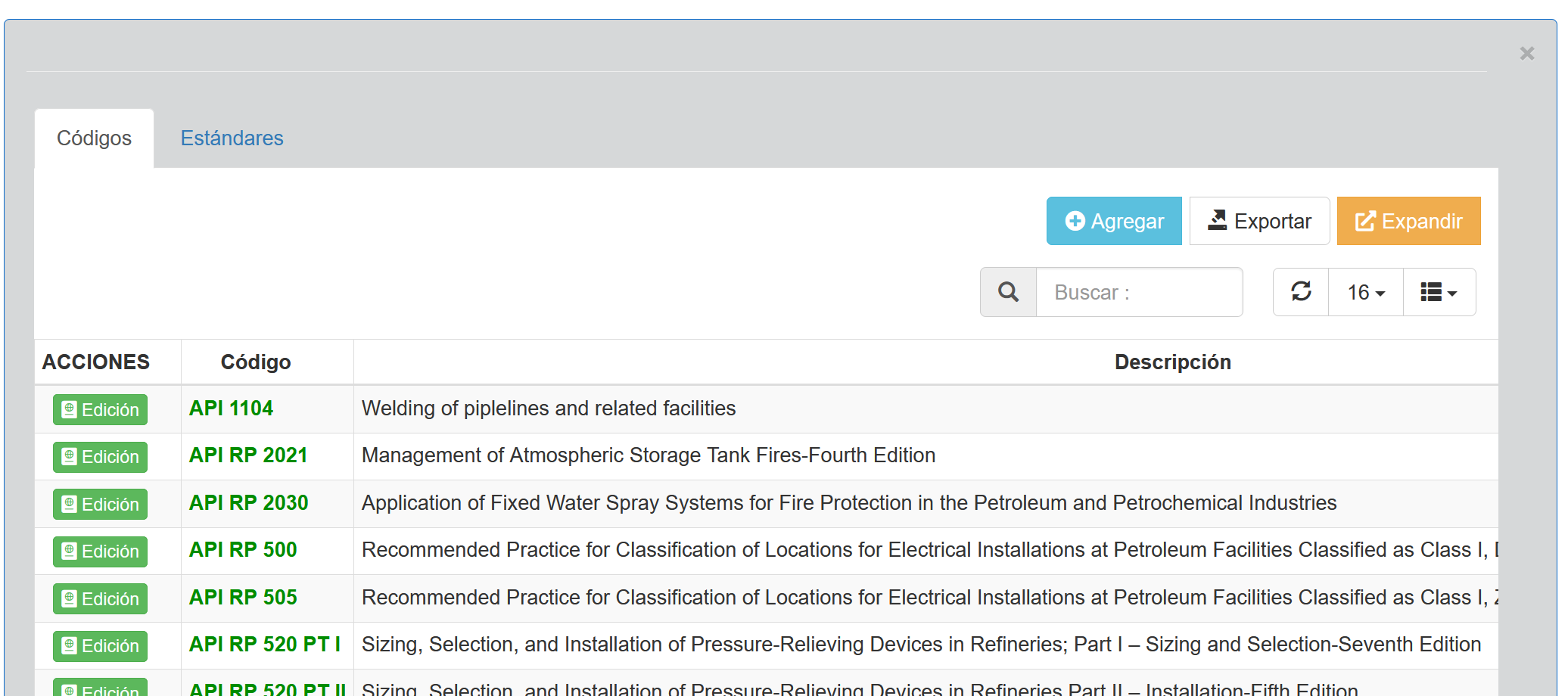Open the 16 rows per page dropdown
Viewport: 1568px width, 696px height.
tap(1365, 292)
